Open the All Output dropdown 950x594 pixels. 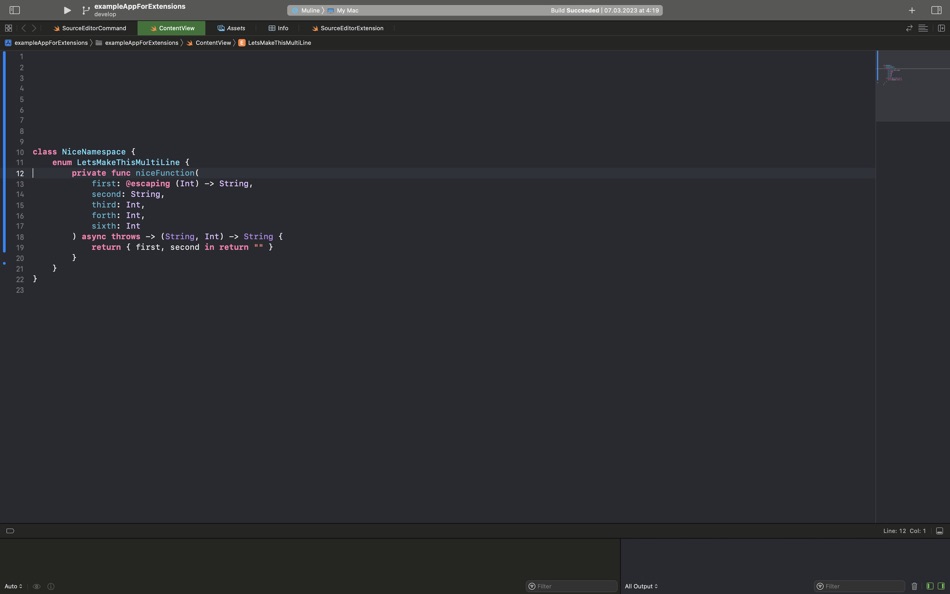[x=641, y=586]
